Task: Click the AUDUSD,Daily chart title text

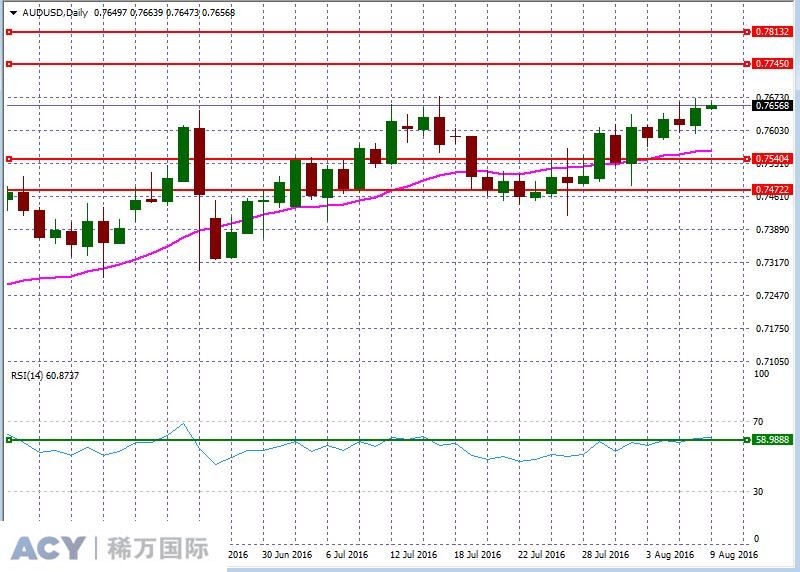Action: [55, 13]
